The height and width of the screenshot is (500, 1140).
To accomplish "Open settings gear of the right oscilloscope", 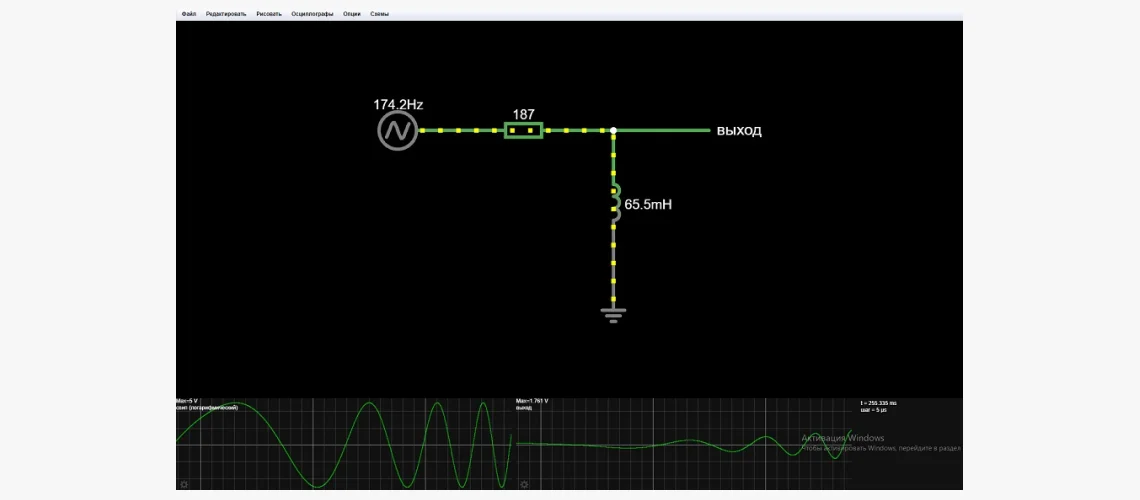I will click(x=523, y=484).
